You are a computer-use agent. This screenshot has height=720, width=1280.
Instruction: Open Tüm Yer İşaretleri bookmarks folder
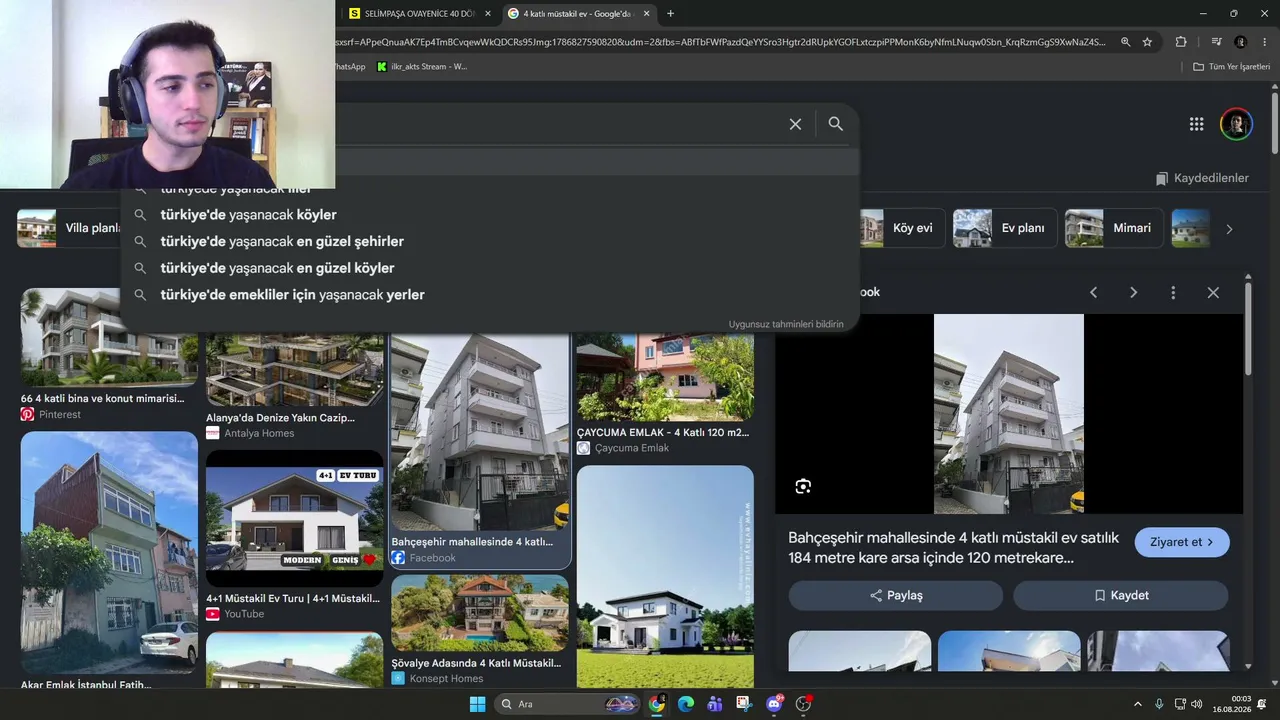coord(1231,67)
